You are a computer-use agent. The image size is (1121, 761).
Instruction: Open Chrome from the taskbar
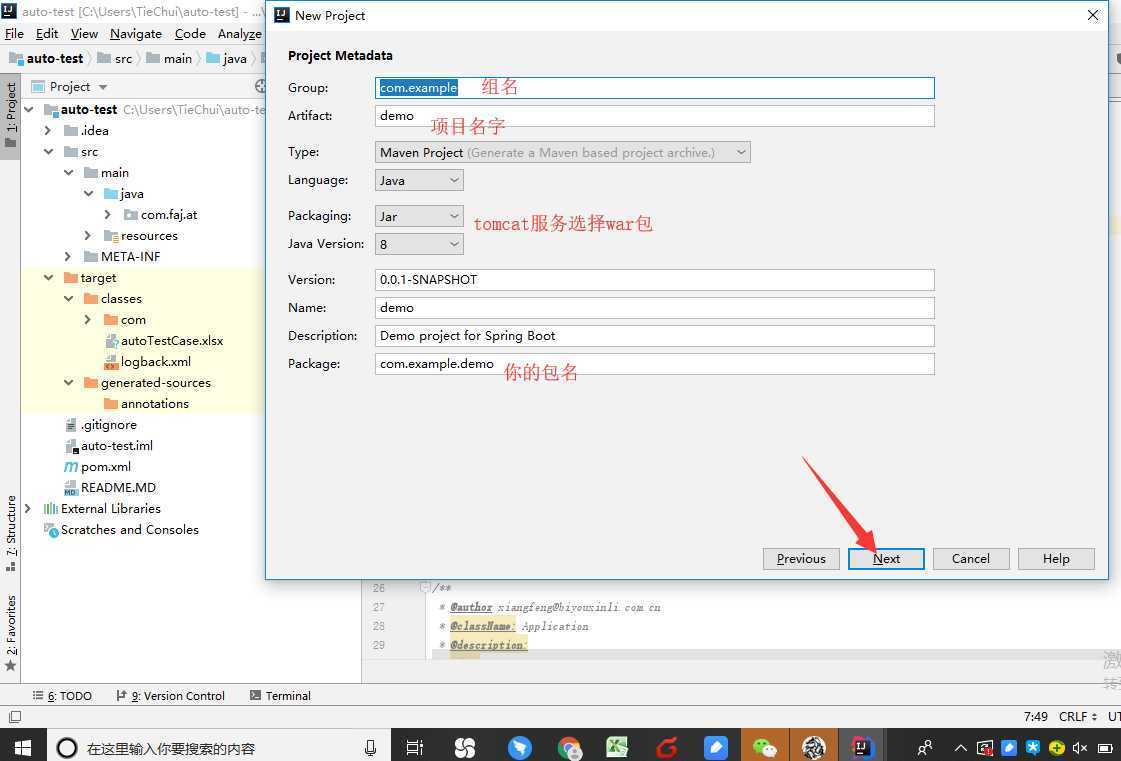click(x=570, y=748)
